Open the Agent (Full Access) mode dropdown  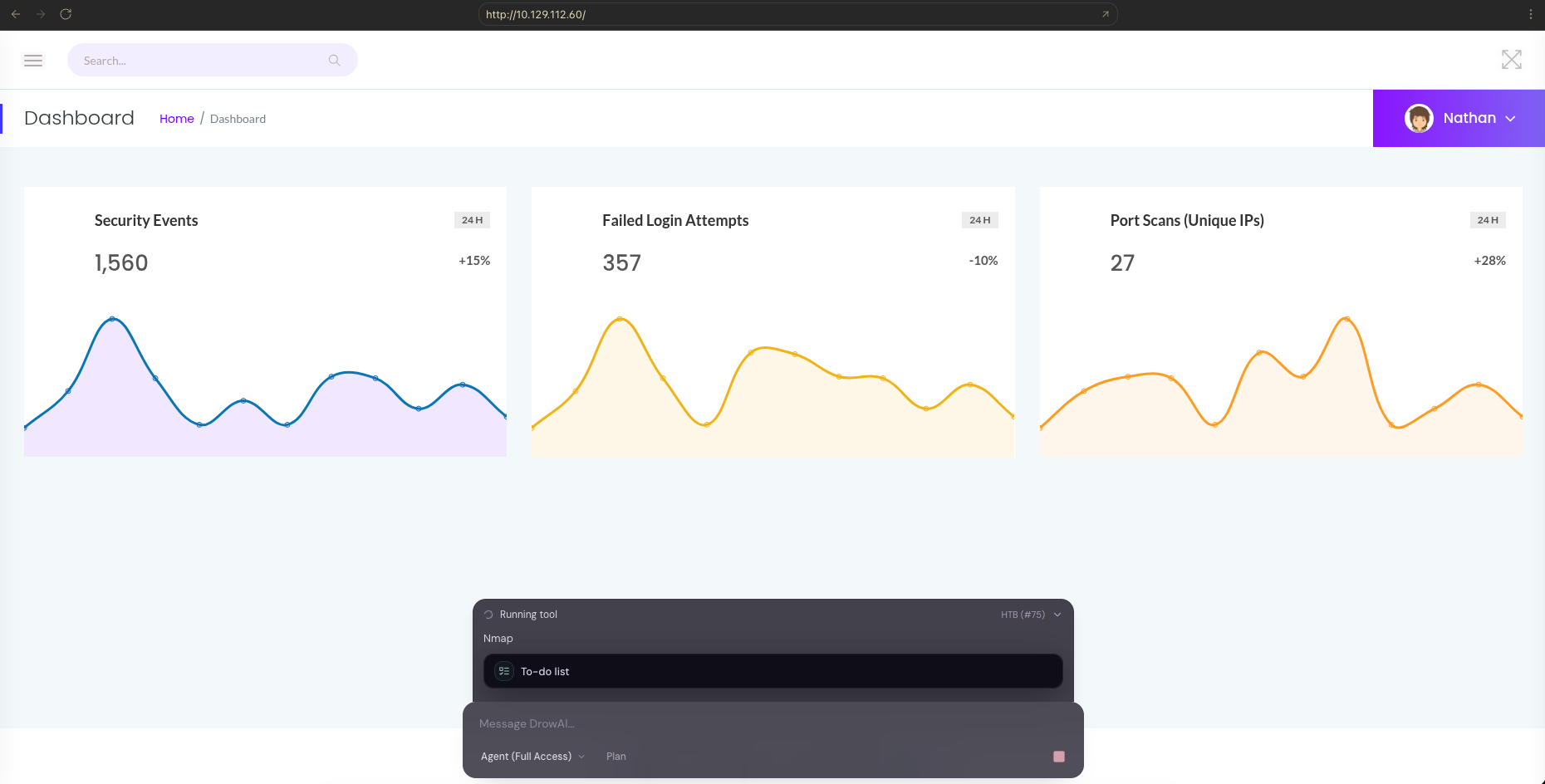(x=532, y=757)
